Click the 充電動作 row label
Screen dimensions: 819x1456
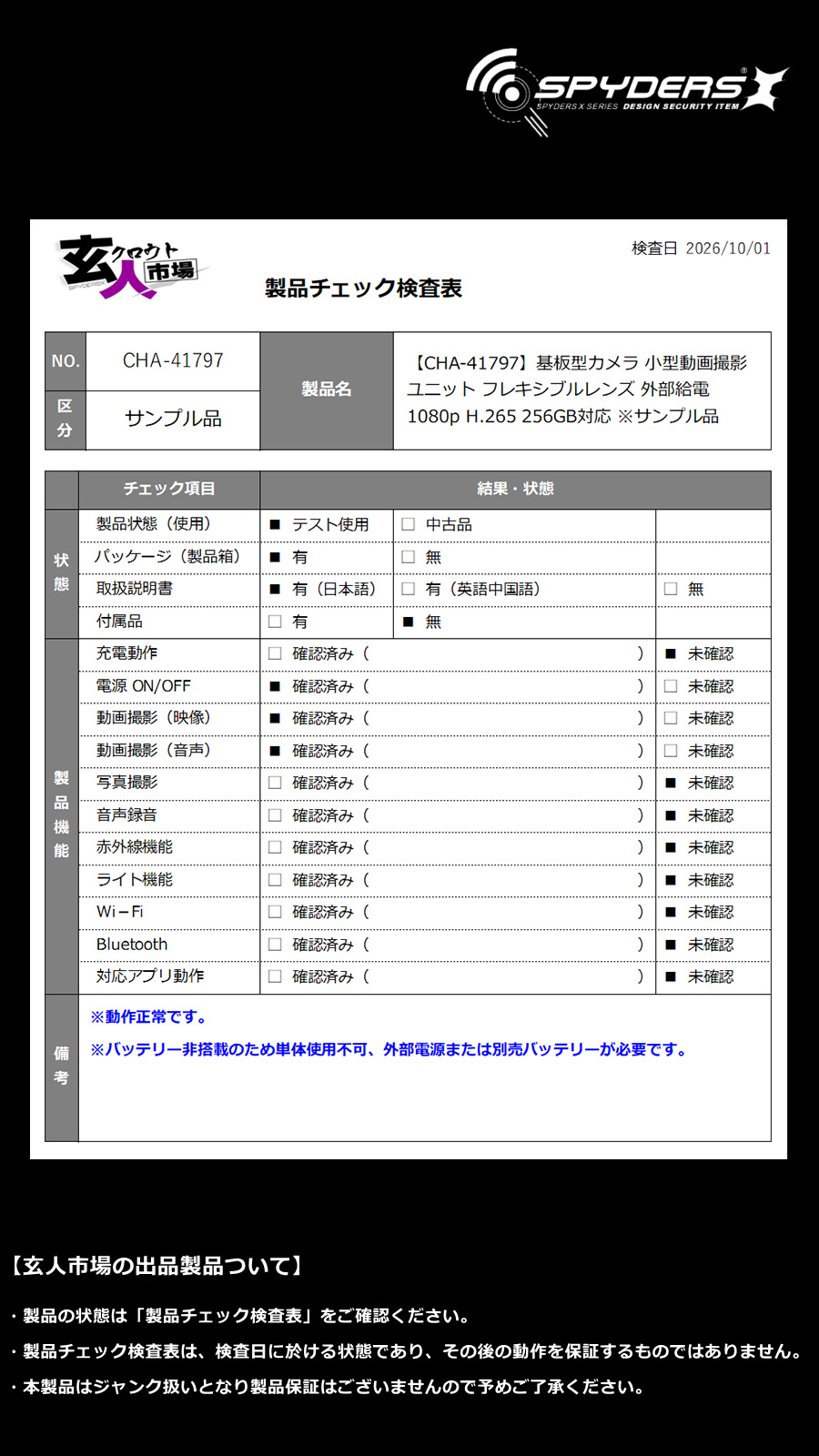pos(126,653)
